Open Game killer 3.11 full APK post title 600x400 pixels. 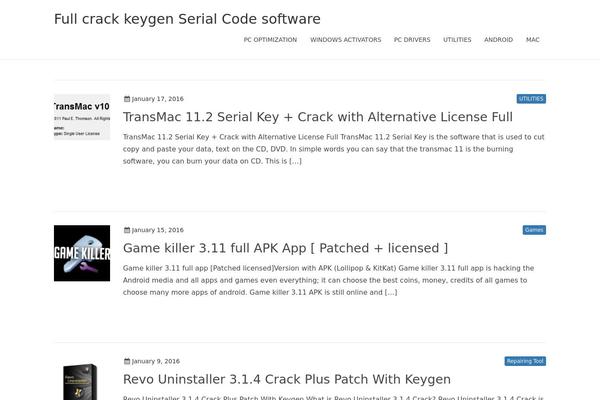click(285, 248)
